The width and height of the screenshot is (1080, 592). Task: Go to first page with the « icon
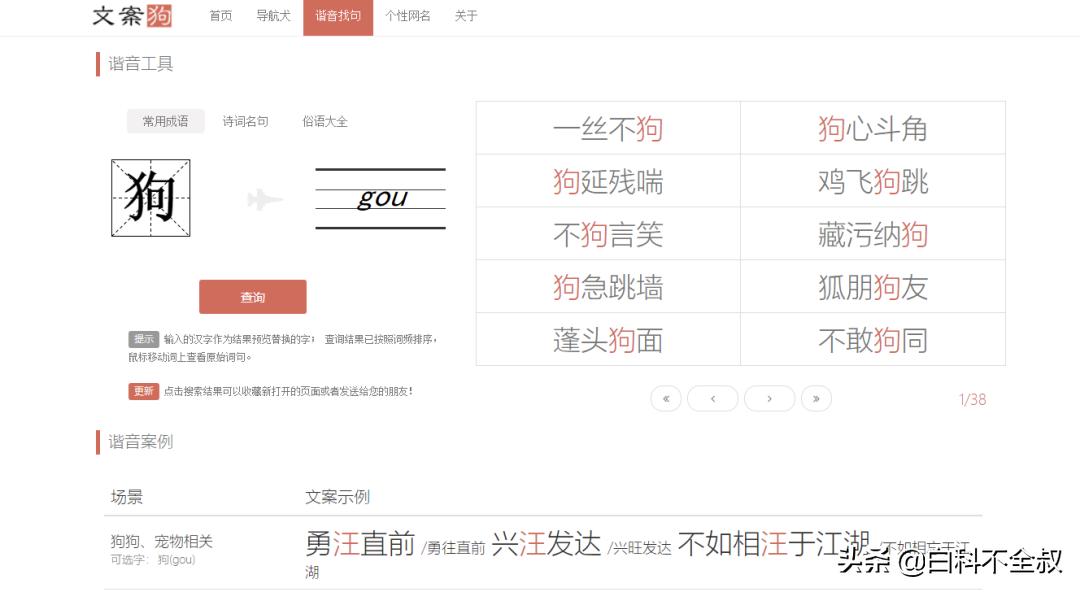coord(666,398)
